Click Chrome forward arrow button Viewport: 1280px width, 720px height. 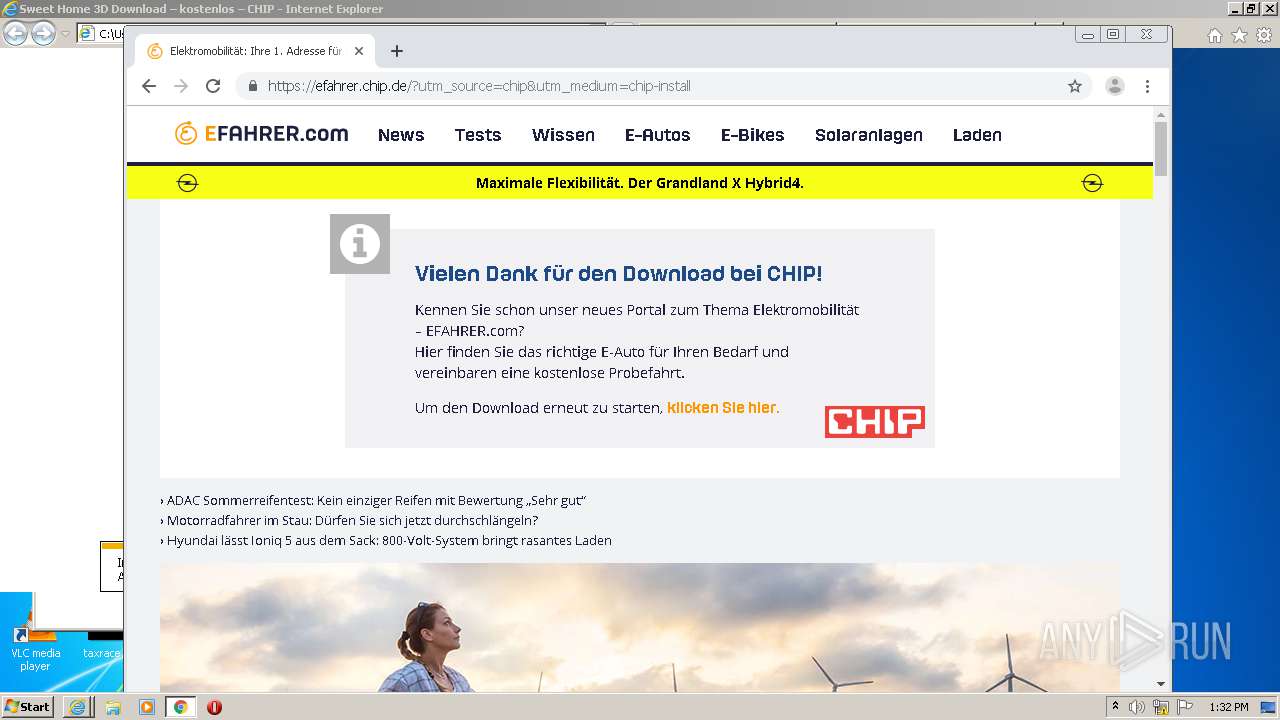point(181,86)
